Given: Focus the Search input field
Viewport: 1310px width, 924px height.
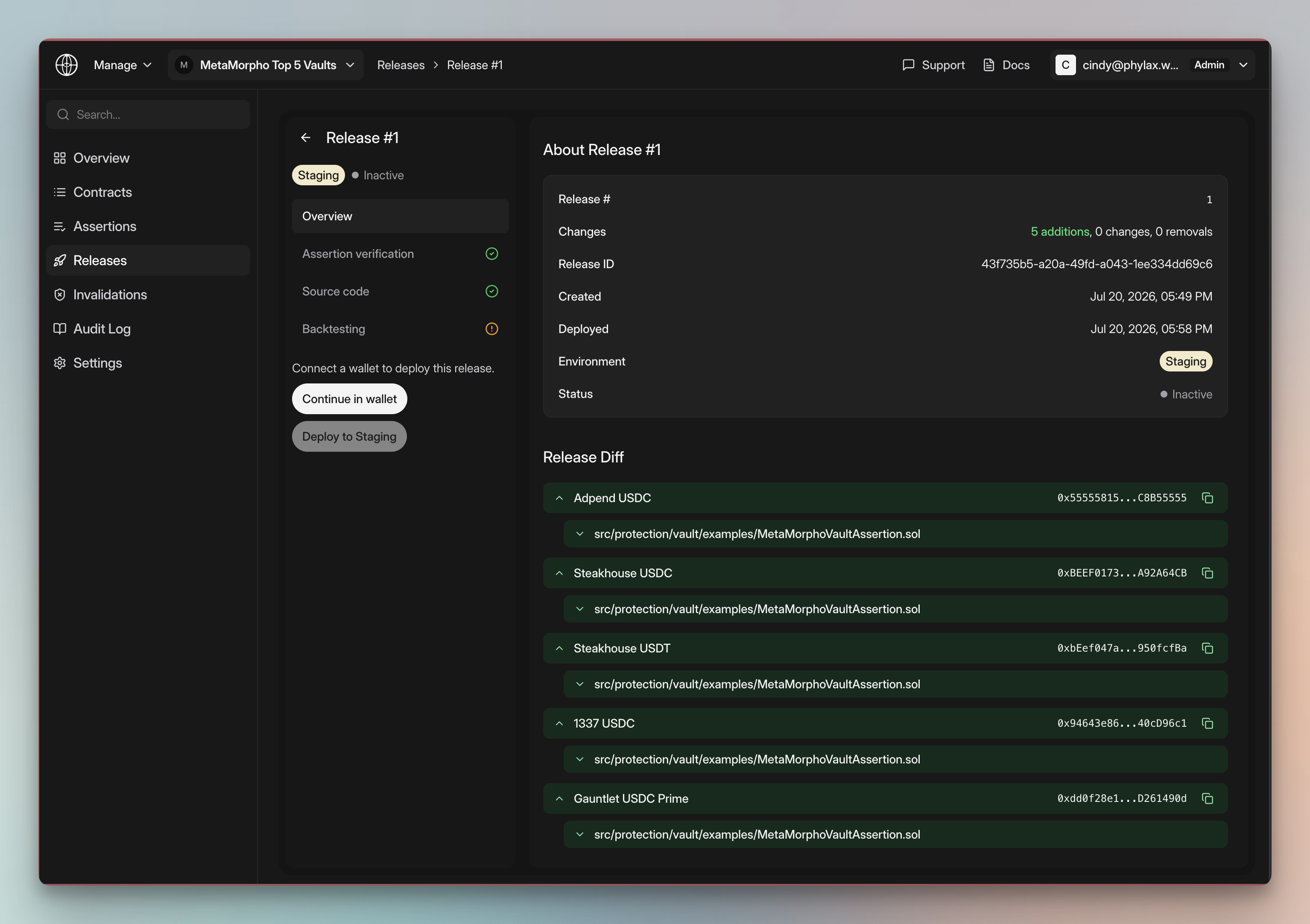Looking at the screenshot, I should click(x=148, y=115).
